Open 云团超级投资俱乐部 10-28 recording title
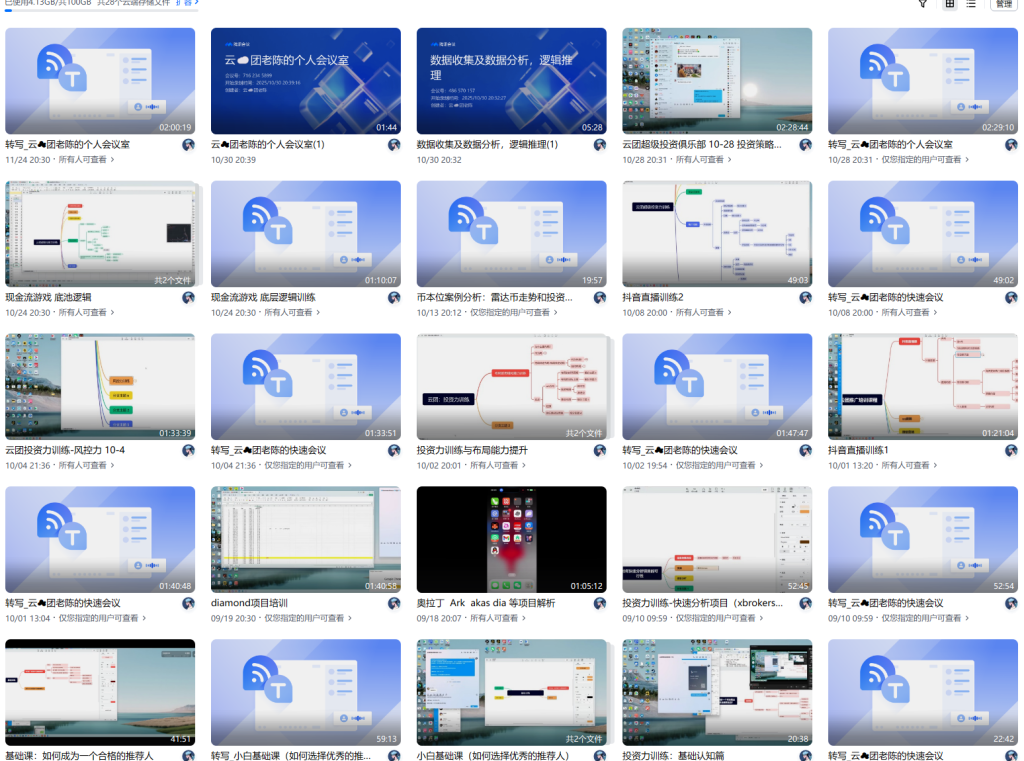This screenshot has width=1024, height=761. [702, 145]
